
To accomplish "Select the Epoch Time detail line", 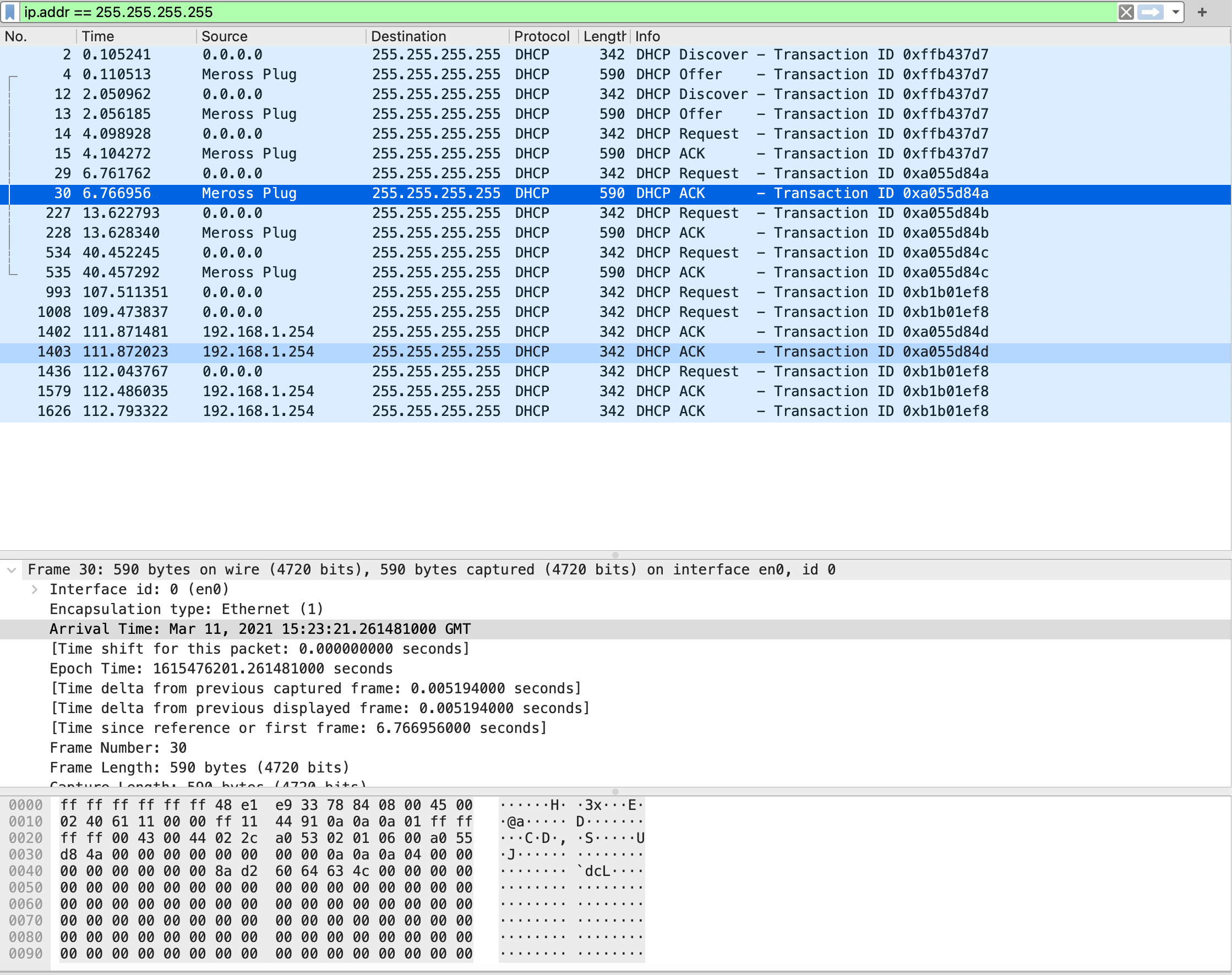I will pyautogui.click(x=221, y=669).
